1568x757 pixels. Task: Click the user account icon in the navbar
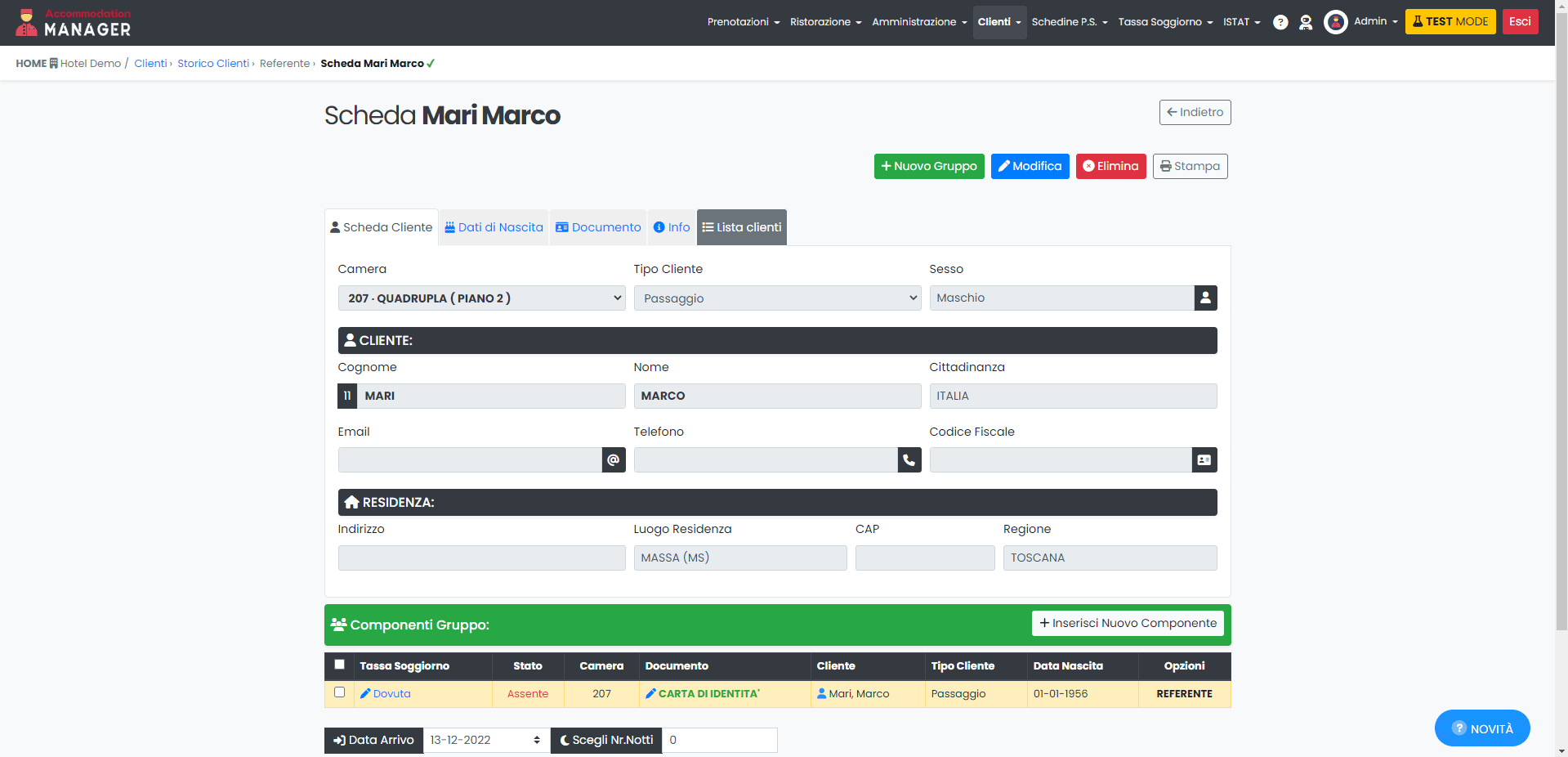click(1305, 22)
